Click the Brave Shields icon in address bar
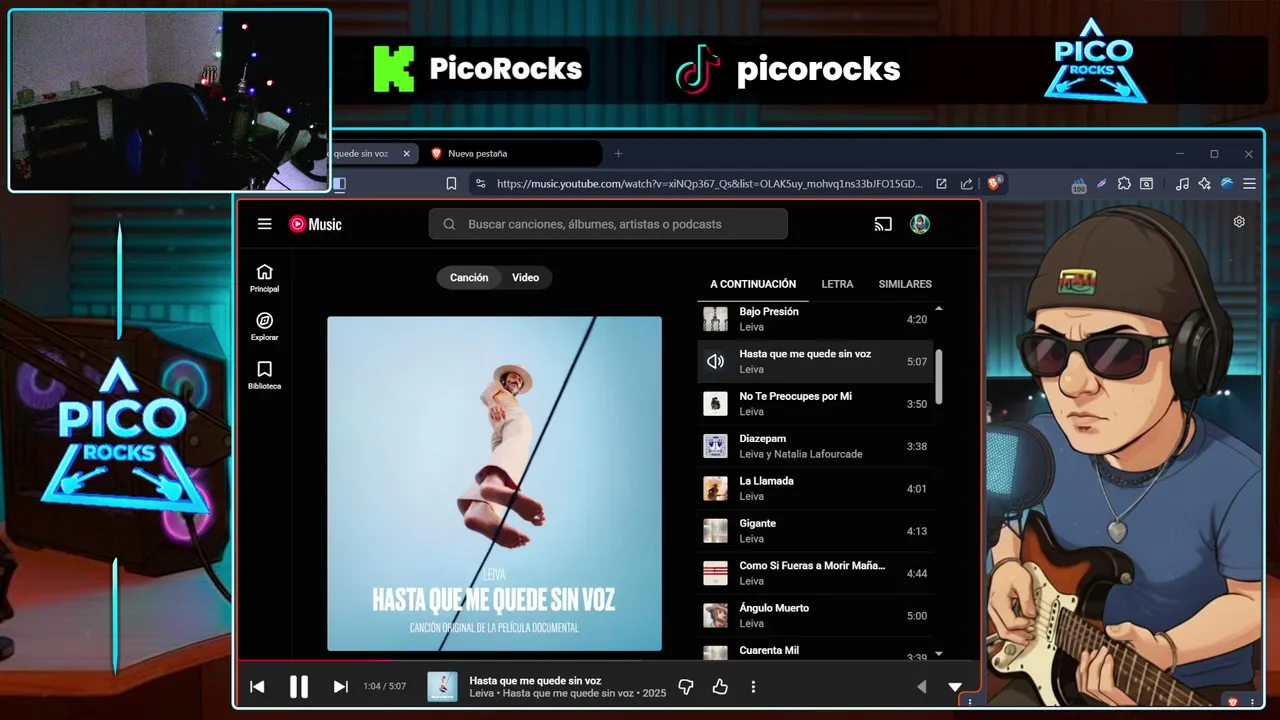Viewport: 1280px width, 720px height. click(994, 183)
